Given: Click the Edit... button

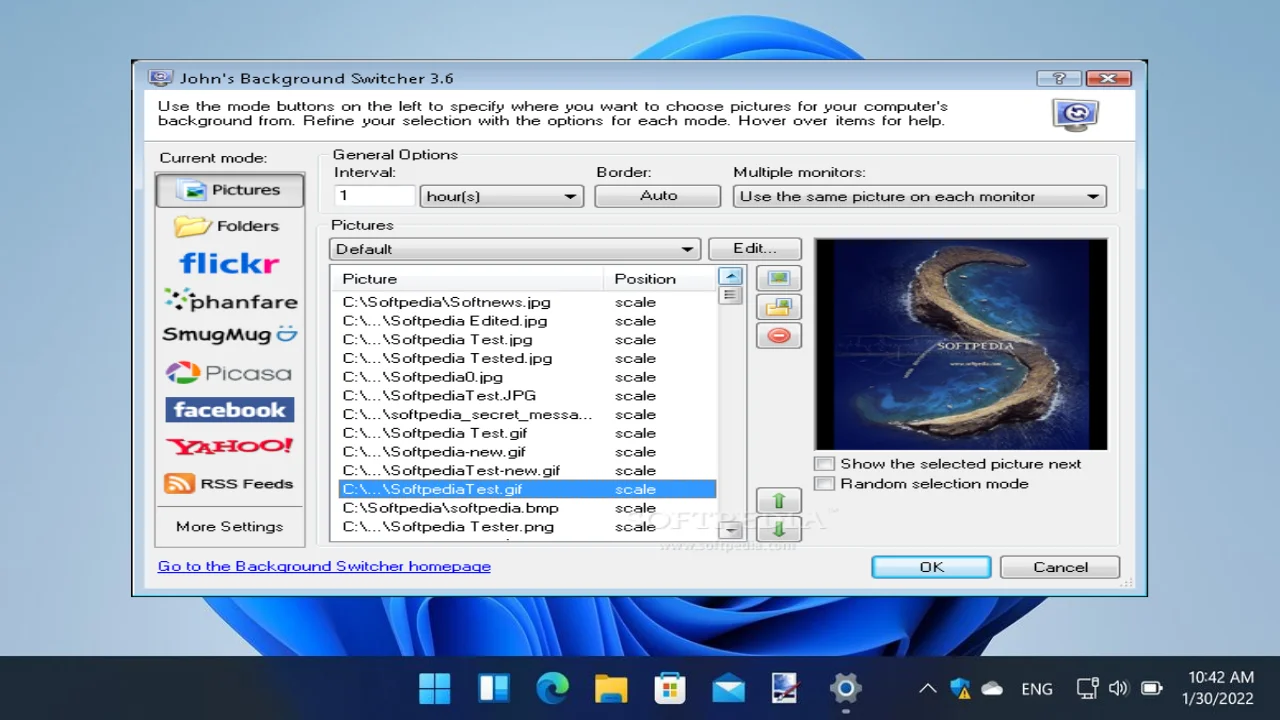Looking at the screenshot, I should pos(755,249).
